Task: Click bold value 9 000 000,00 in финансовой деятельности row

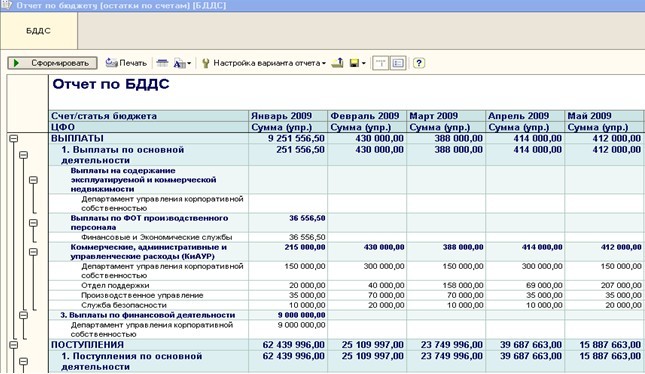Action: 302,315
